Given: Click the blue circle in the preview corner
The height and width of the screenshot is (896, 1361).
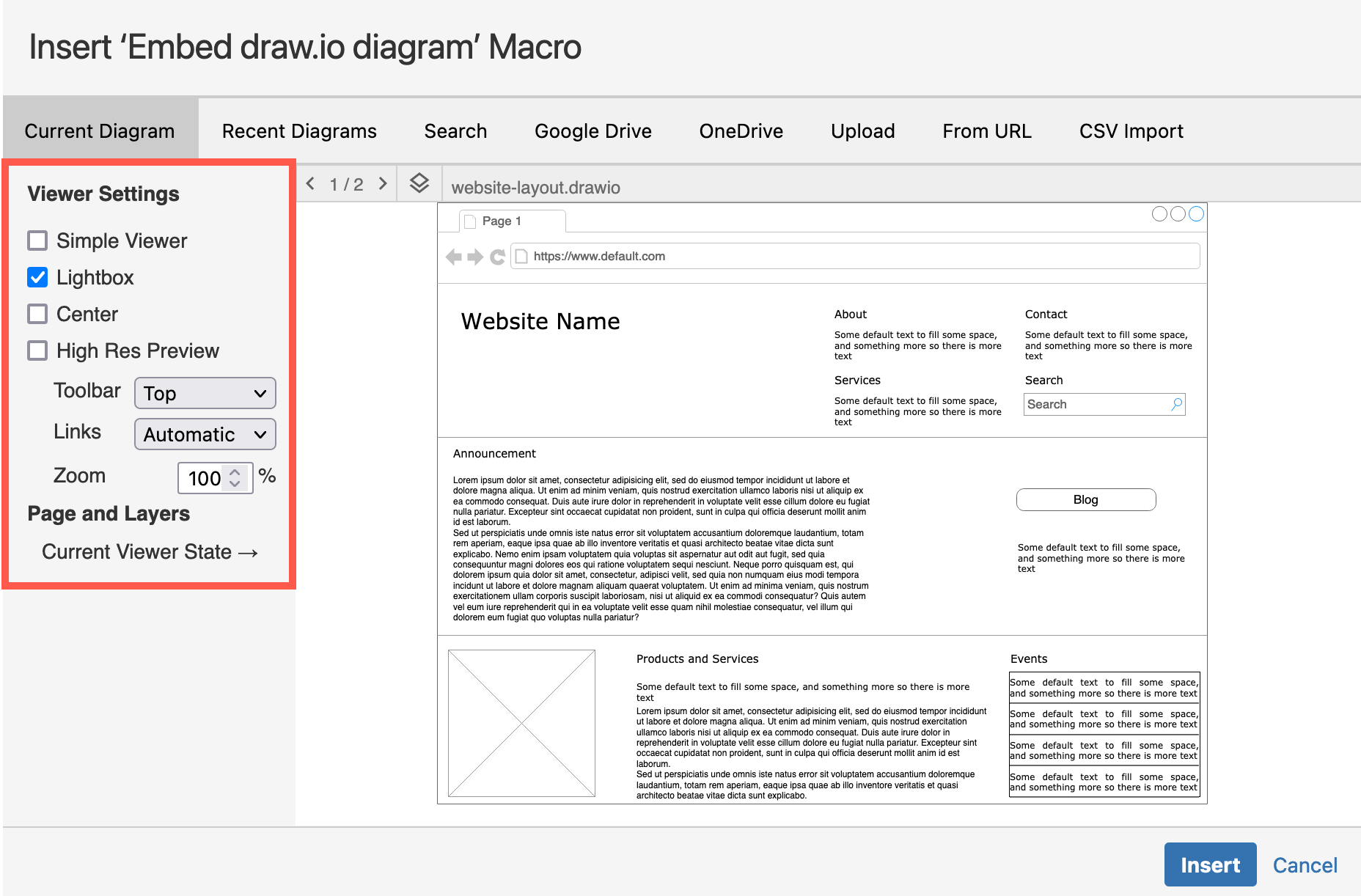Looking at the screenshot, I should 1196,213.
